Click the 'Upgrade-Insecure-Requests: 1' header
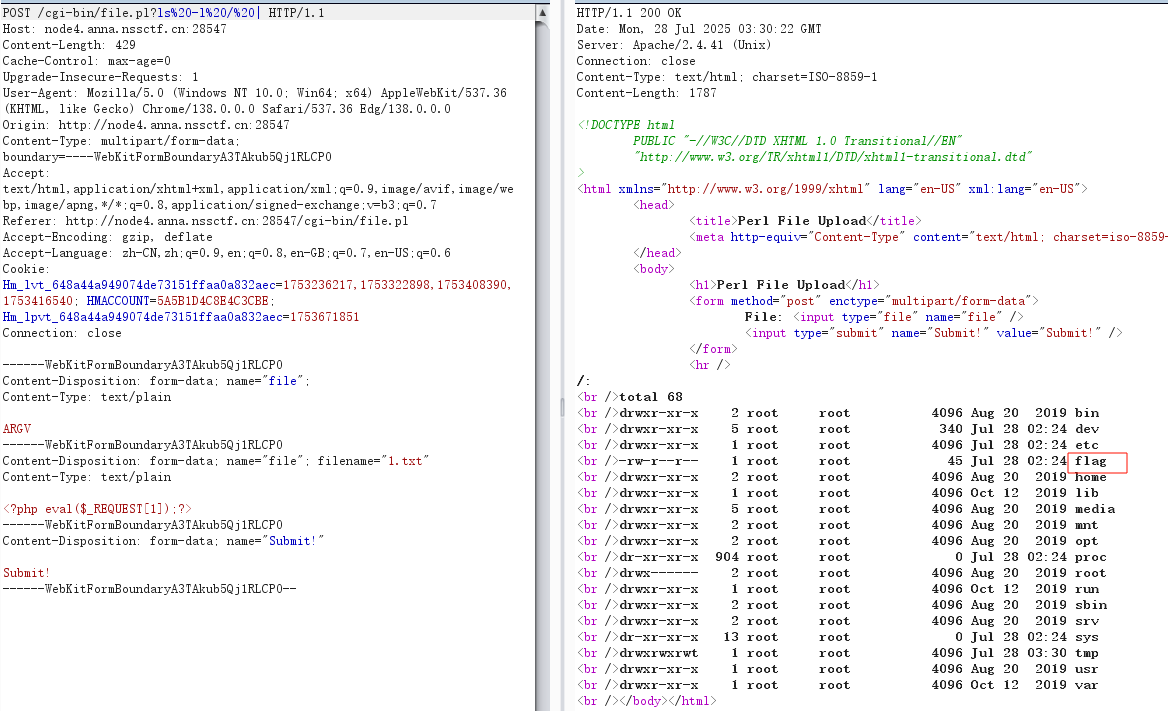This screenshot has width=1168, height=711. [101, 77]
